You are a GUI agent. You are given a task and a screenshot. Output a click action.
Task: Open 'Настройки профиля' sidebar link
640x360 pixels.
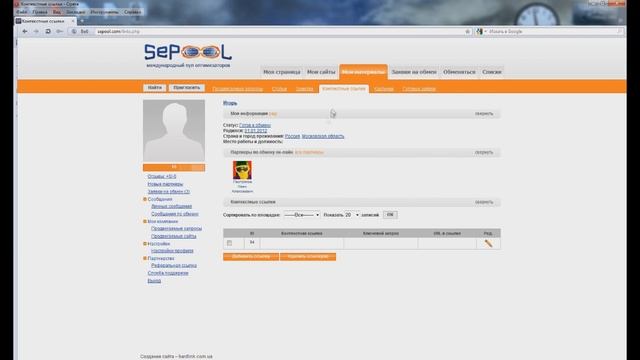coord(172,251)
